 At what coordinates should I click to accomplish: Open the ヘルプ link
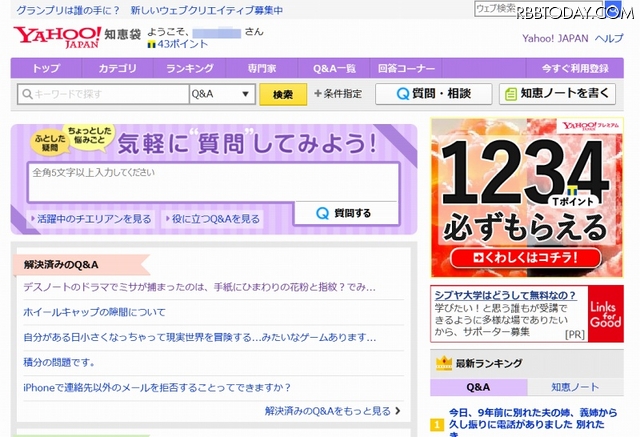coord(609,38)
